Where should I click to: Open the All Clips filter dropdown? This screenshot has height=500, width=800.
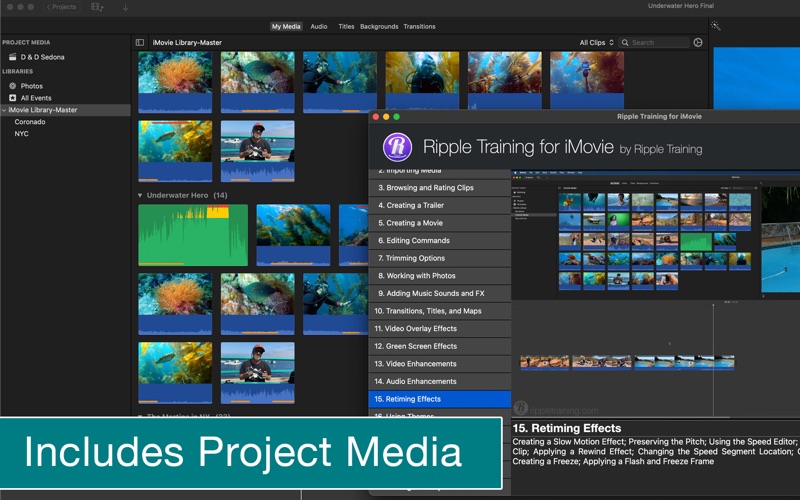click(x=596, y=42)
